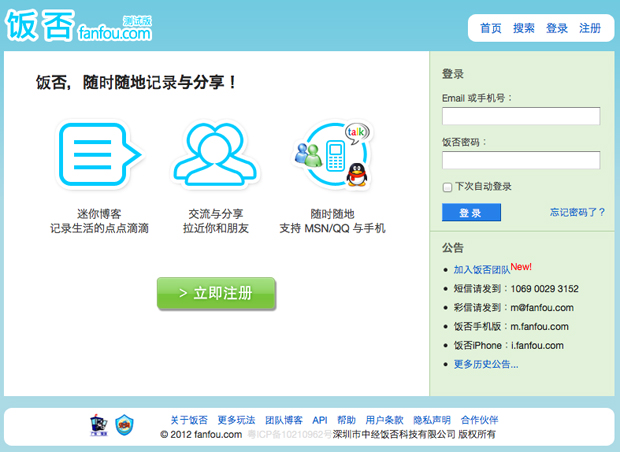
Task: Click the text 饭否手机版：m.fanfou.com
Action: click(x=511, y=327)
